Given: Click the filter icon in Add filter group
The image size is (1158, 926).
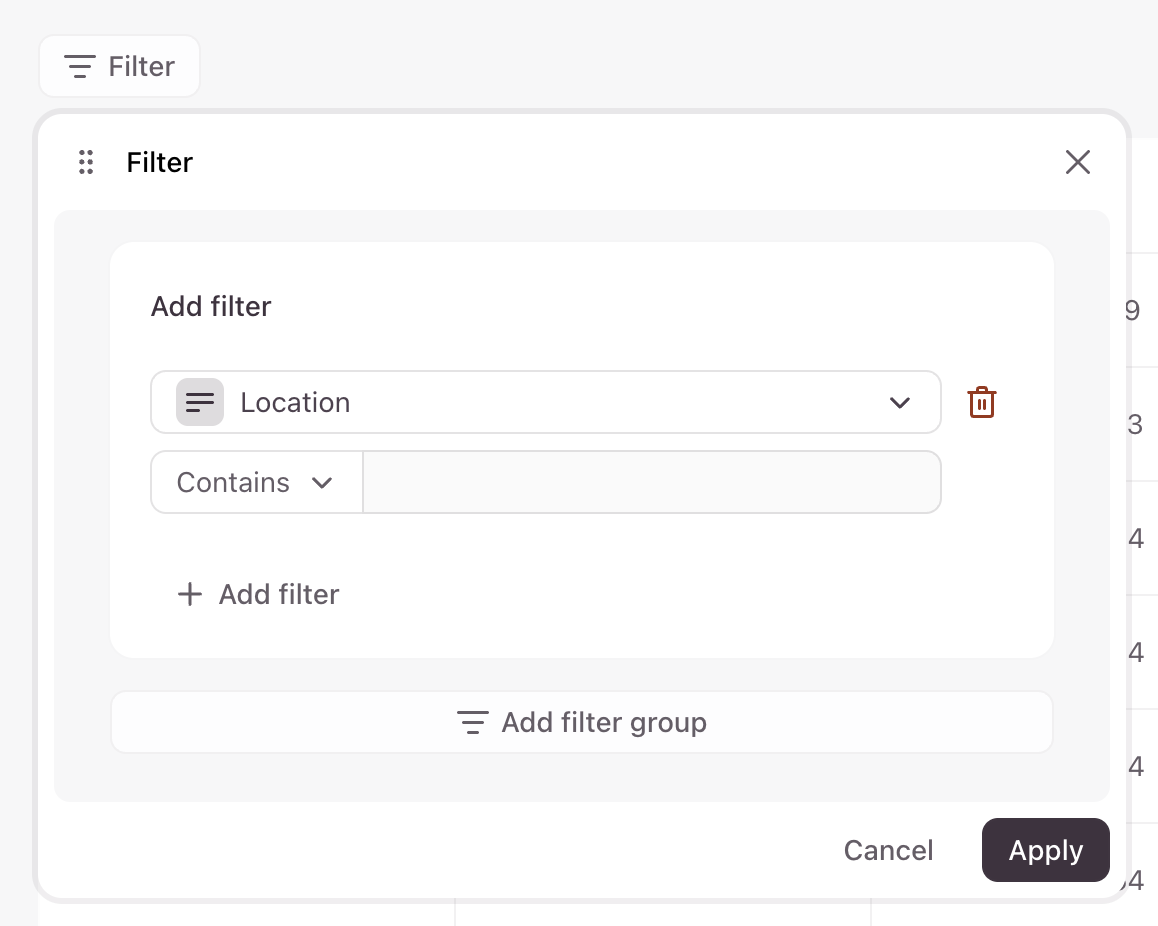Looking at the screenshot, I should [x=472, y=722].
